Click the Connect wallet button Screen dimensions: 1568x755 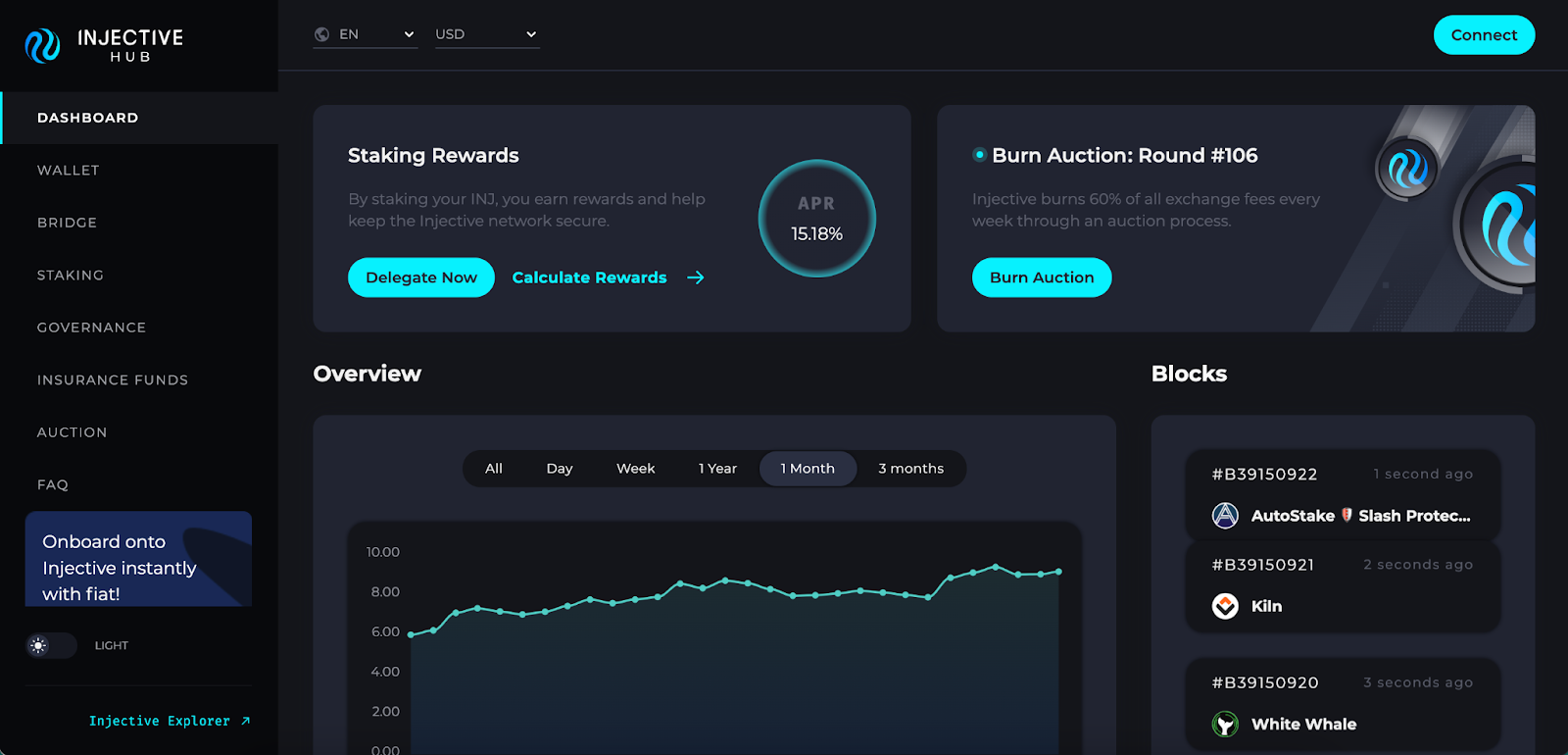1484,35
